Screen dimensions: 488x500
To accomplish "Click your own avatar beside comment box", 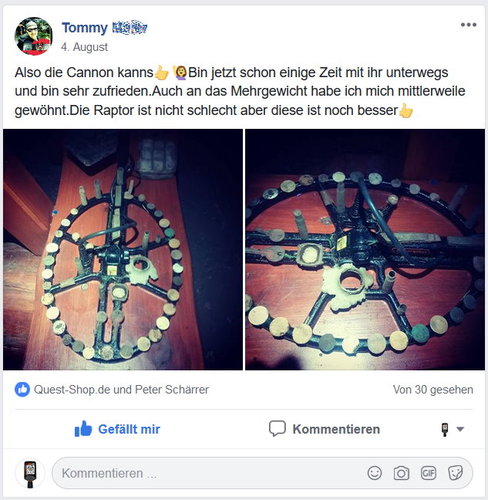I will [x=30, y=474].
